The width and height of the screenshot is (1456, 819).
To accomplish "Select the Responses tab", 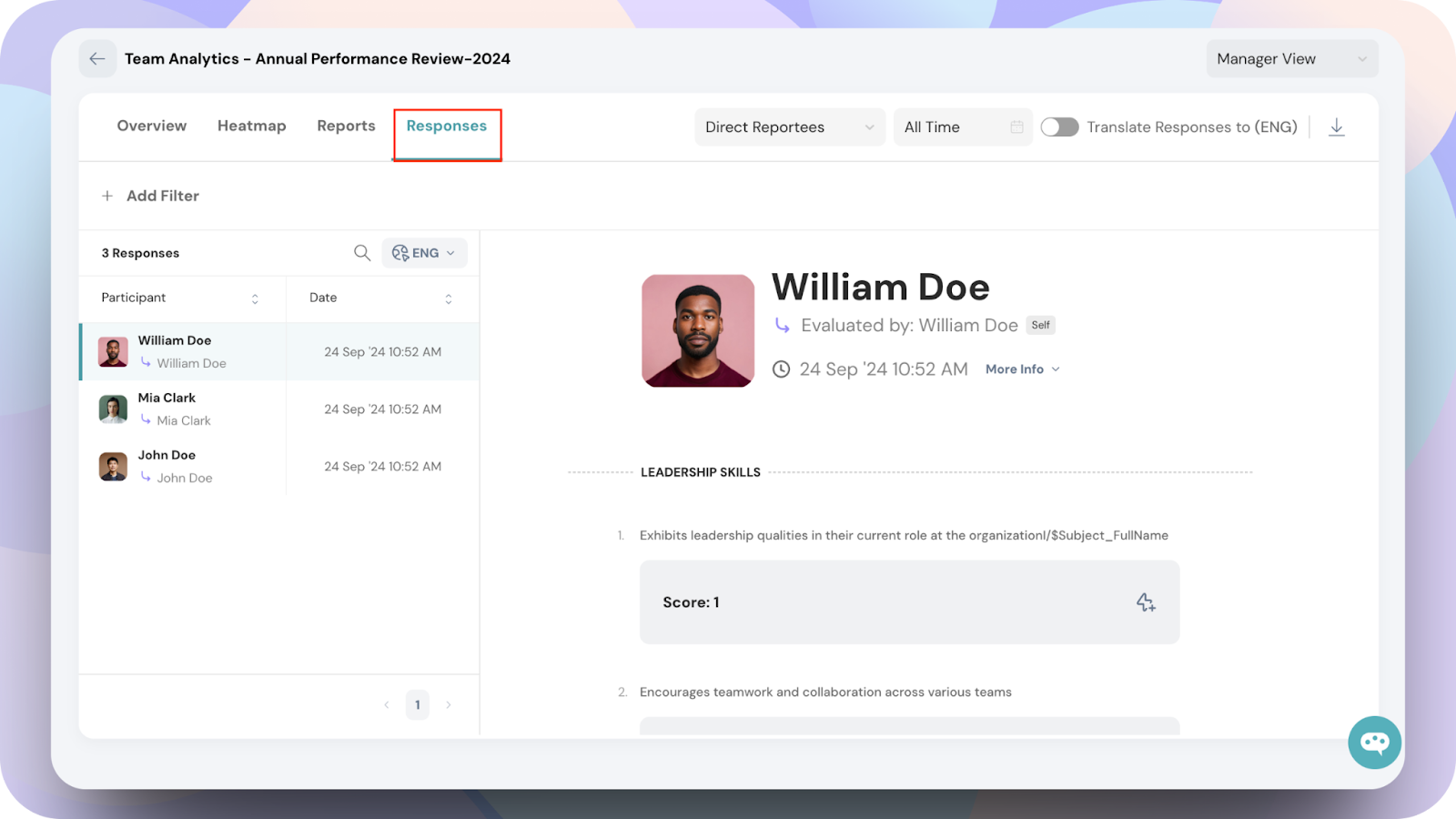I will (447, 126).
